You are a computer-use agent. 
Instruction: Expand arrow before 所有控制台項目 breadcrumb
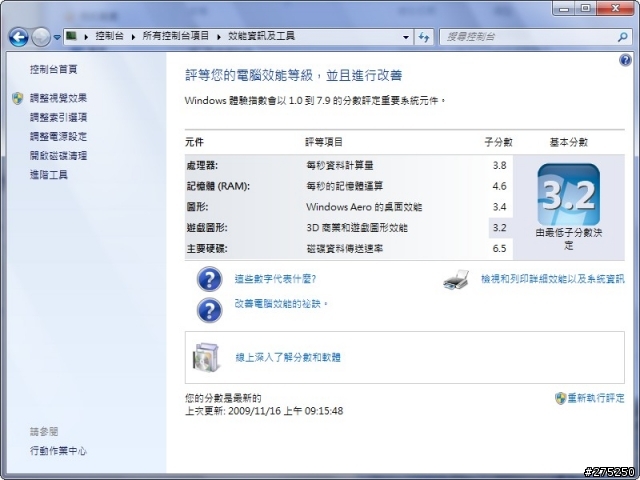point(133,37)
